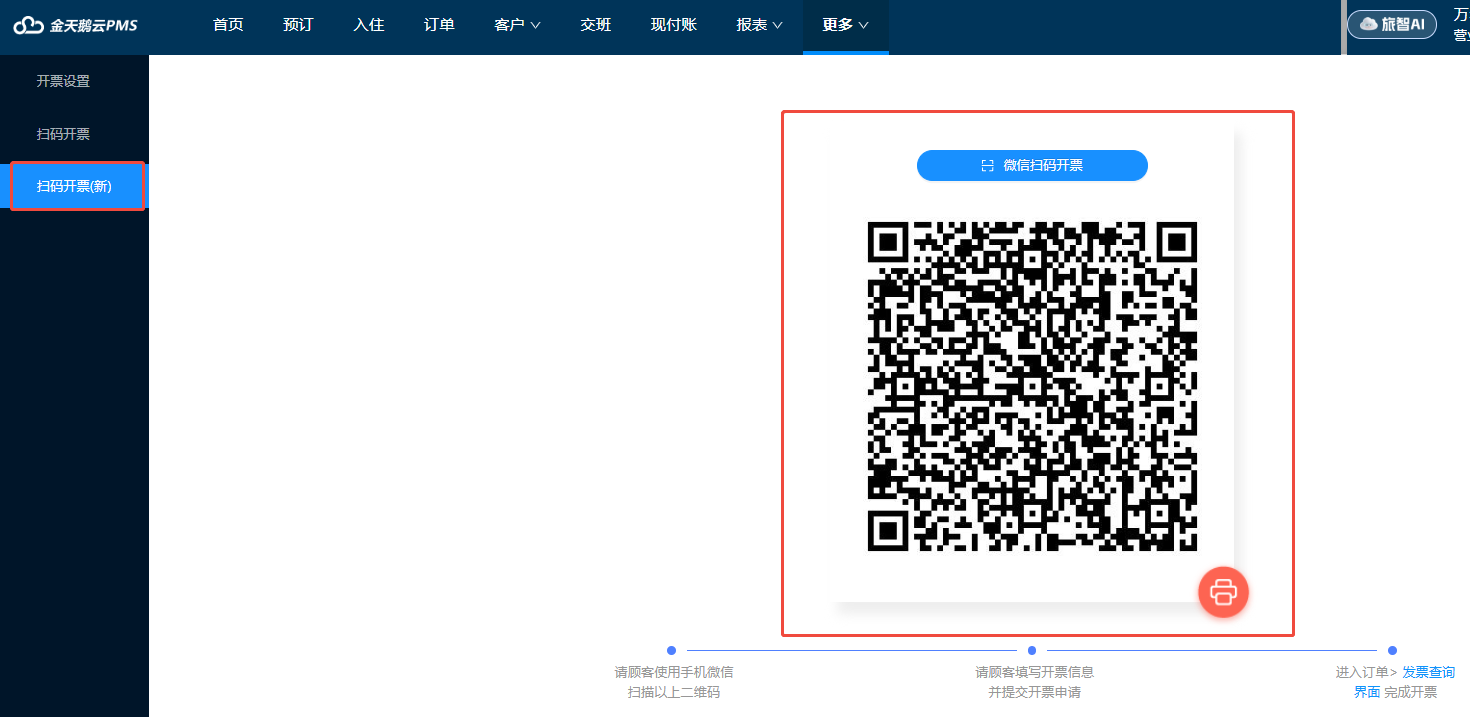Go to the 预订 reservation menu

click(x=298, y=25)
